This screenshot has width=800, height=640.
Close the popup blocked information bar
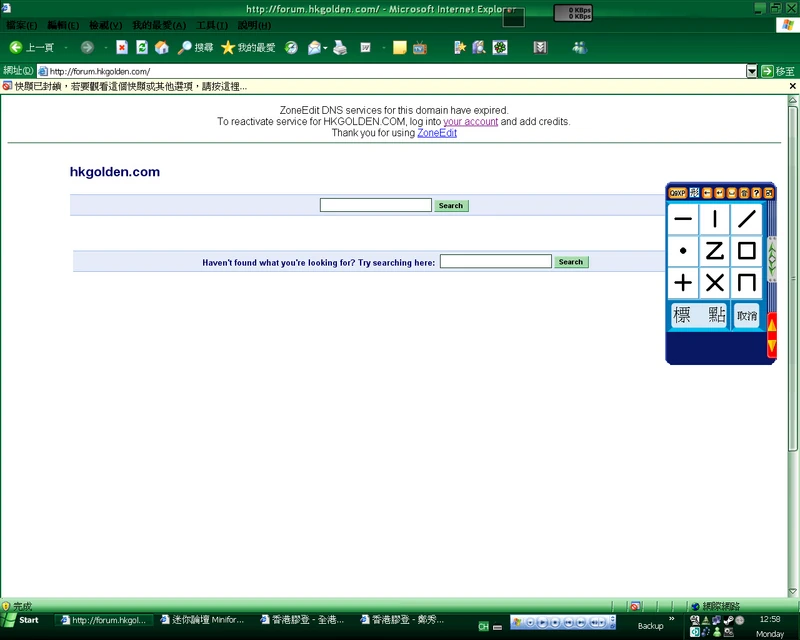point(793,86)
